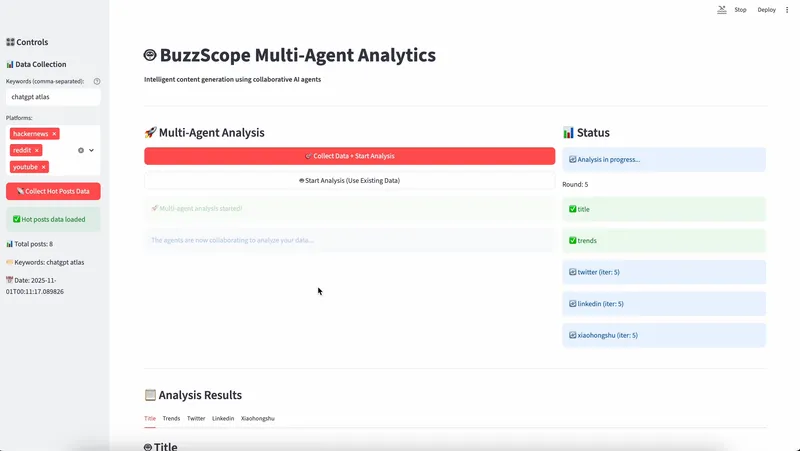Click the Deploy button

(766, 10)
